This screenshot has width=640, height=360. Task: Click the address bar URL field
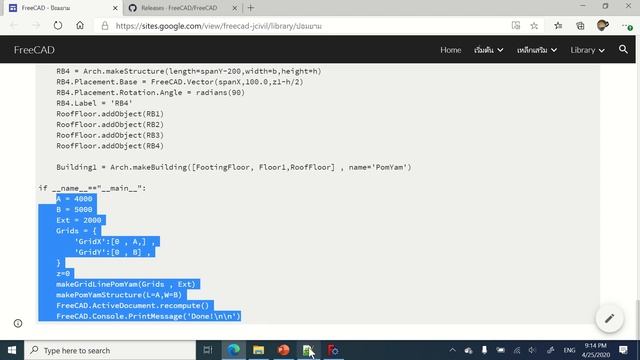pyautogui.click(x=302, y=26)
